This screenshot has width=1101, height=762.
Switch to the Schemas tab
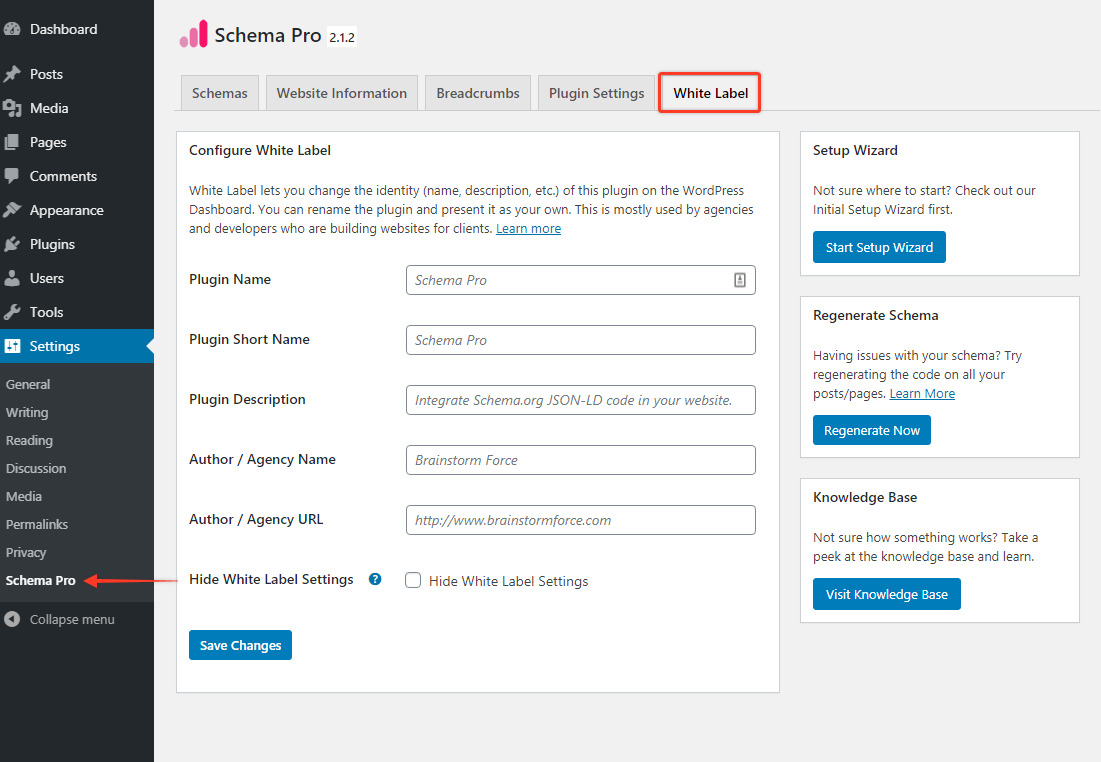point(219,92)
